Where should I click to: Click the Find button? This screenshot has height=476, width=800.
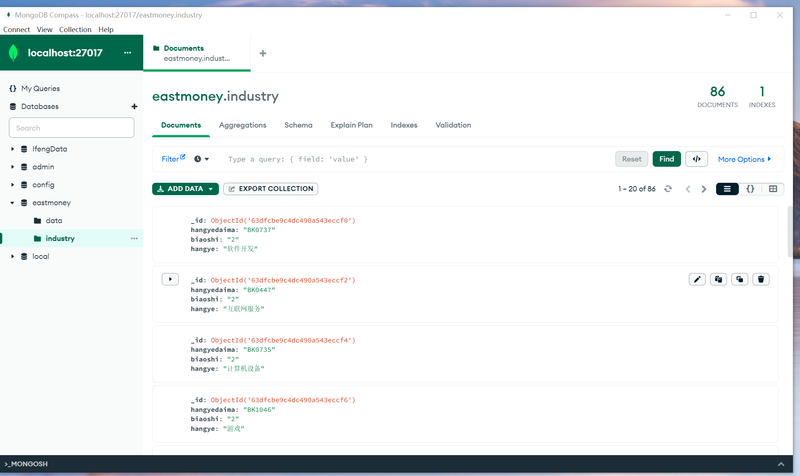[x=666, y=159]
